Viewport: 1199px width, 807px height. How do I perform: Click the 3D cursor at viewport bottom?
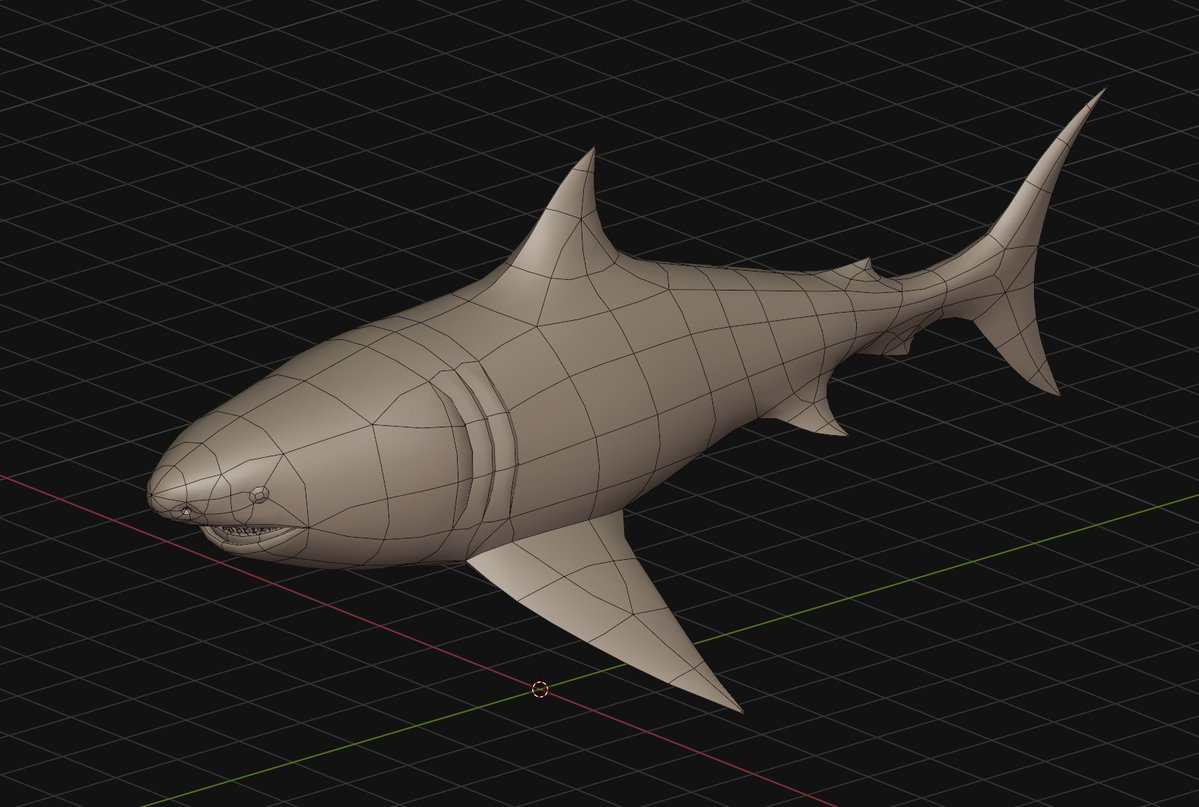540,687
